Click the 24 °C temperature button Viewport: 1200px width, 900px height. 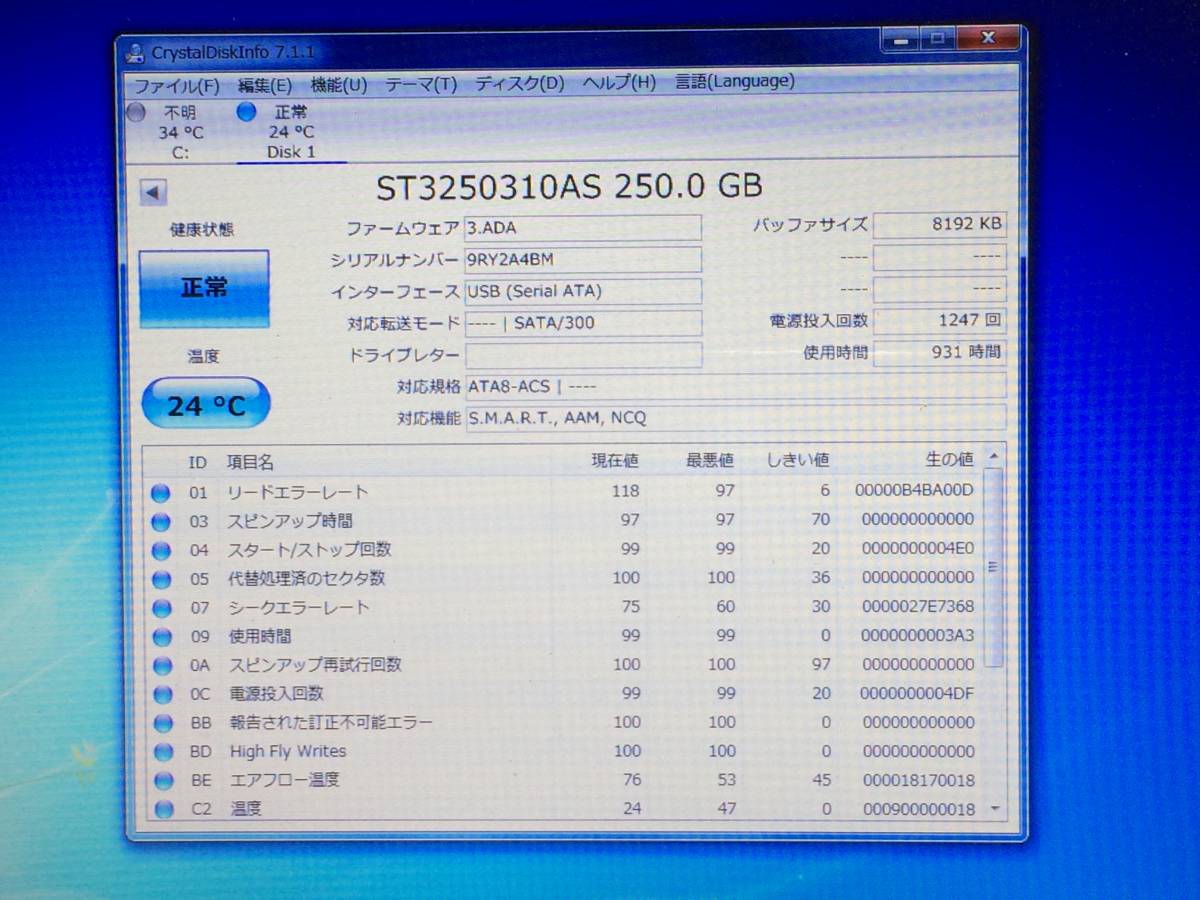coord(205,404)
